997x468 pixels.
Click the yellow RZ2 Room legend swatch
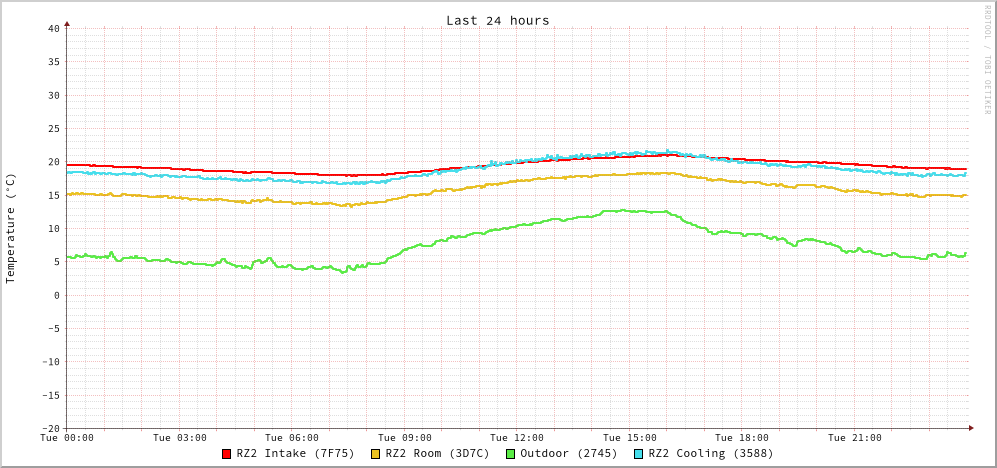376,454
